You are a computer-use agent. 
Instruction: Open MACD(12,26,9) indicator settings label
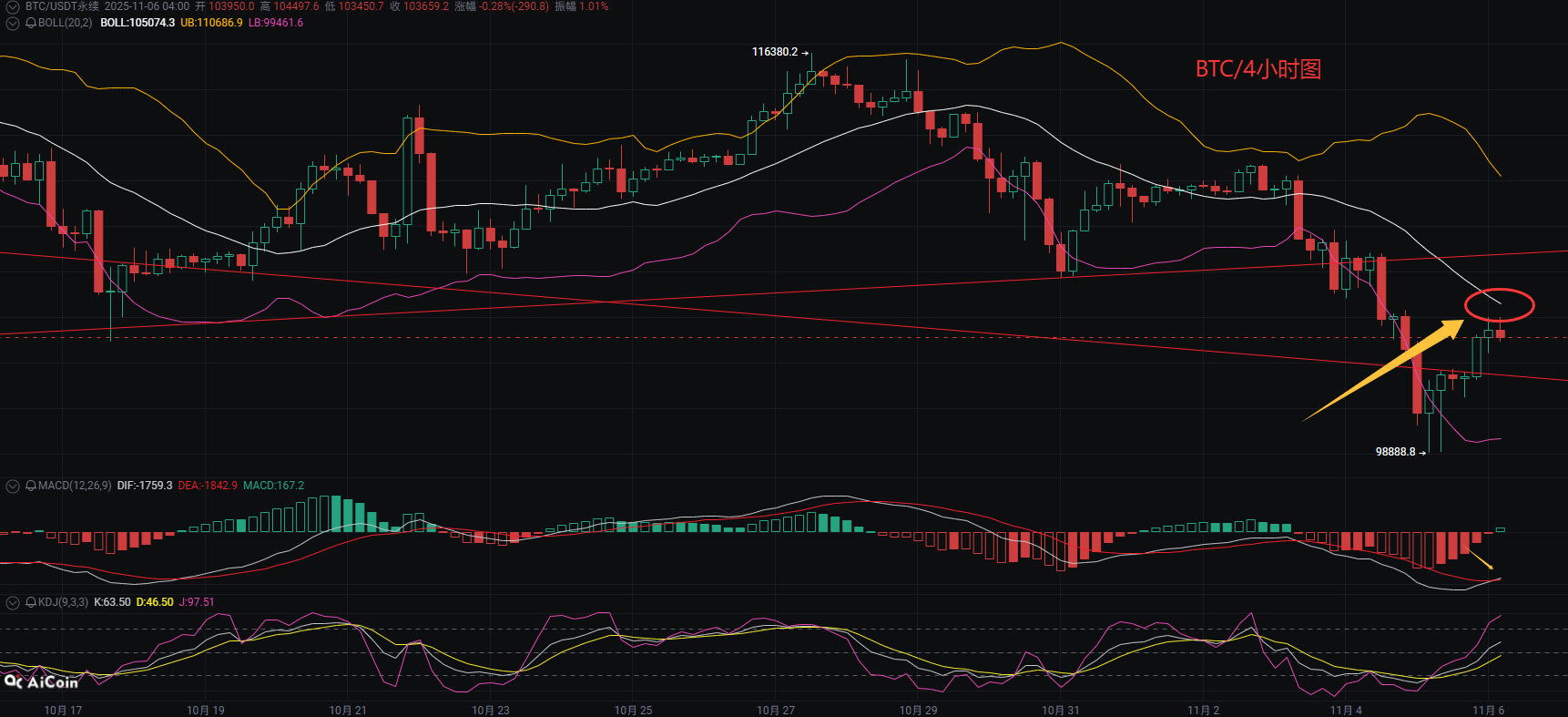(x=75, y=486)
